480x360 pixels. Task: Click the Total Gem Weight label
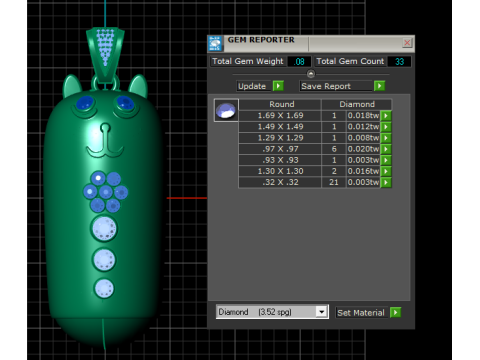tap(248, 61)
